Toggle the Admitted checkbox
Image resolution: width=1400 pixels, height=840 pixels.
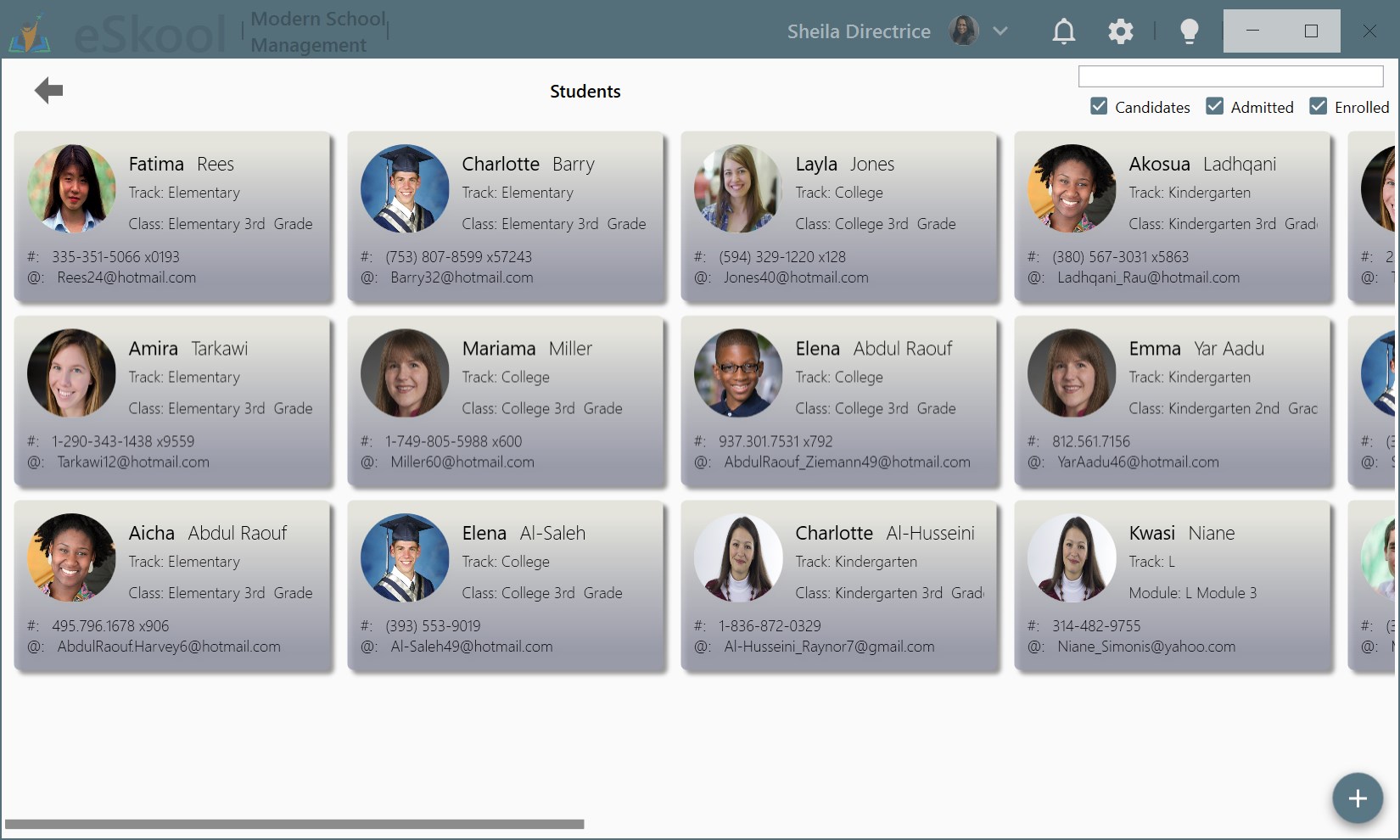tap(1214, 107)
